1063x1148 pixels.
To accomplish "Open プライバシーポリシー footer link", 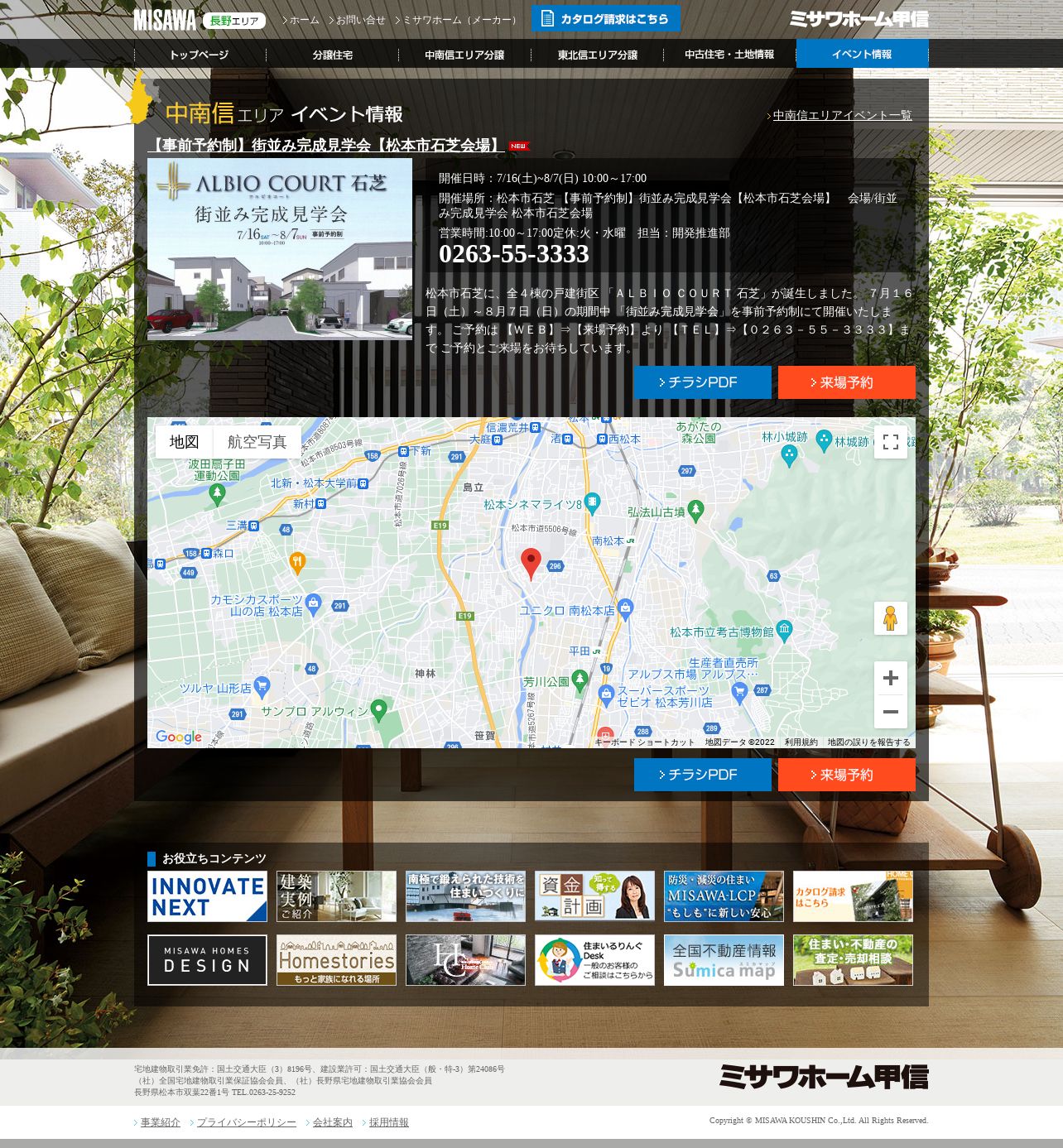I will pos(246,1122).
